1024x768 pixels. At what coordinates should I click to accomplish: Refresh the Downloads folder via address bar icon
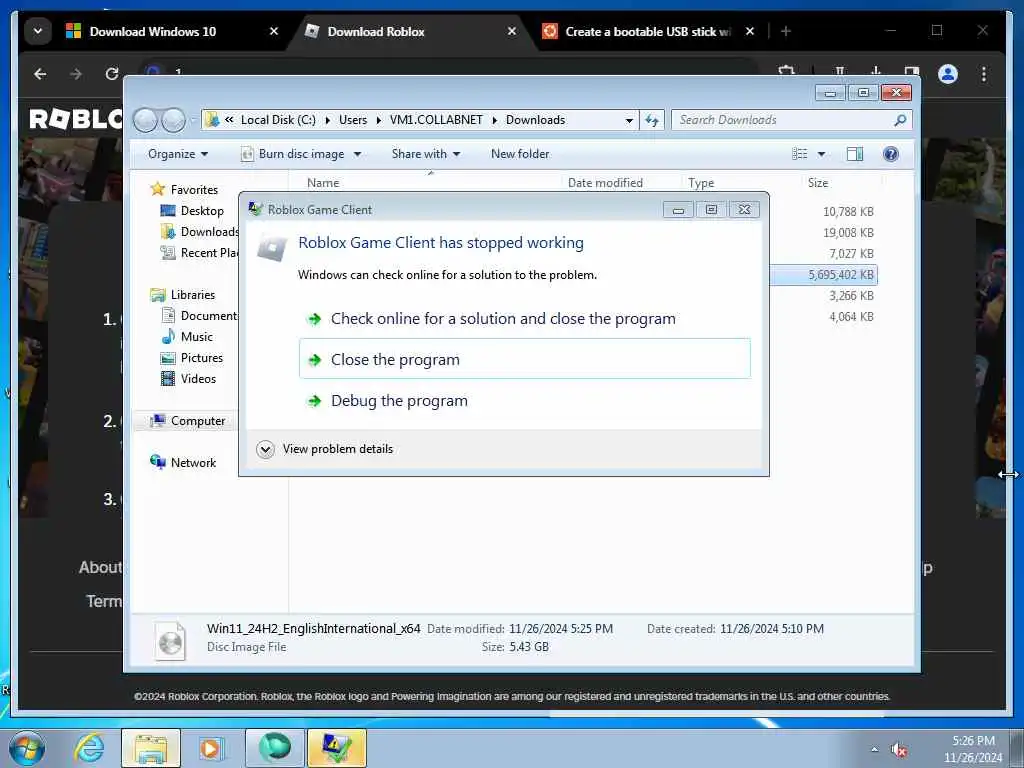[x=652, y=120]
